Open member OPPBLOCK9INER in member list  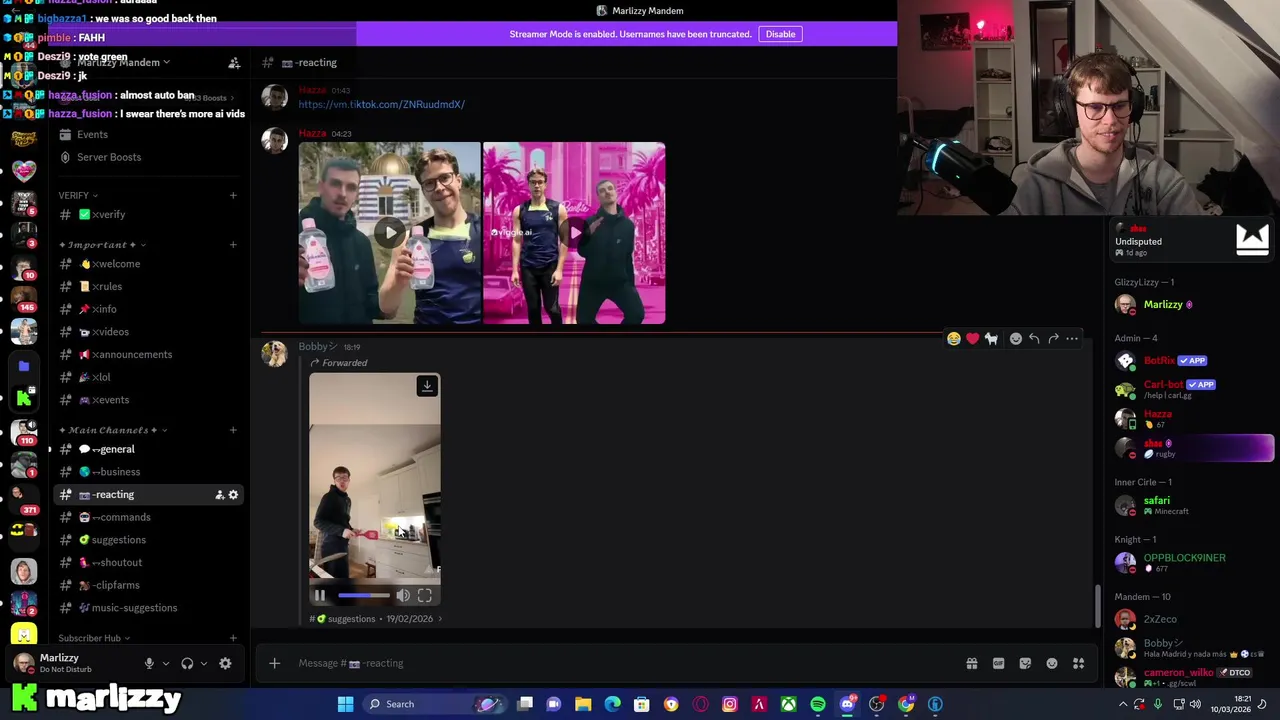(x=1194, y=562)
